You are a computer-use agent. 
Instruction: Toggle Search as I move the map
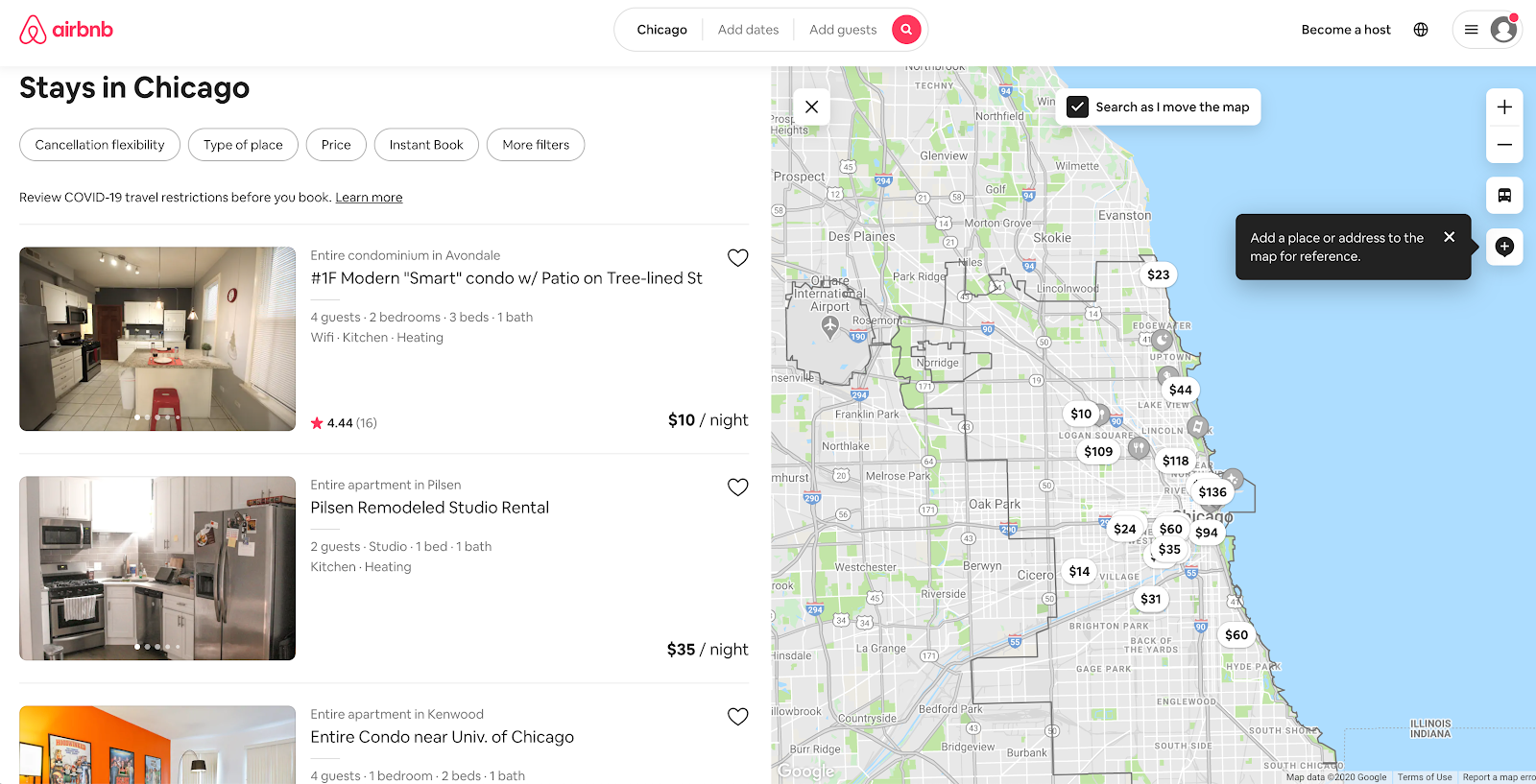click(x=1078, y=107)
